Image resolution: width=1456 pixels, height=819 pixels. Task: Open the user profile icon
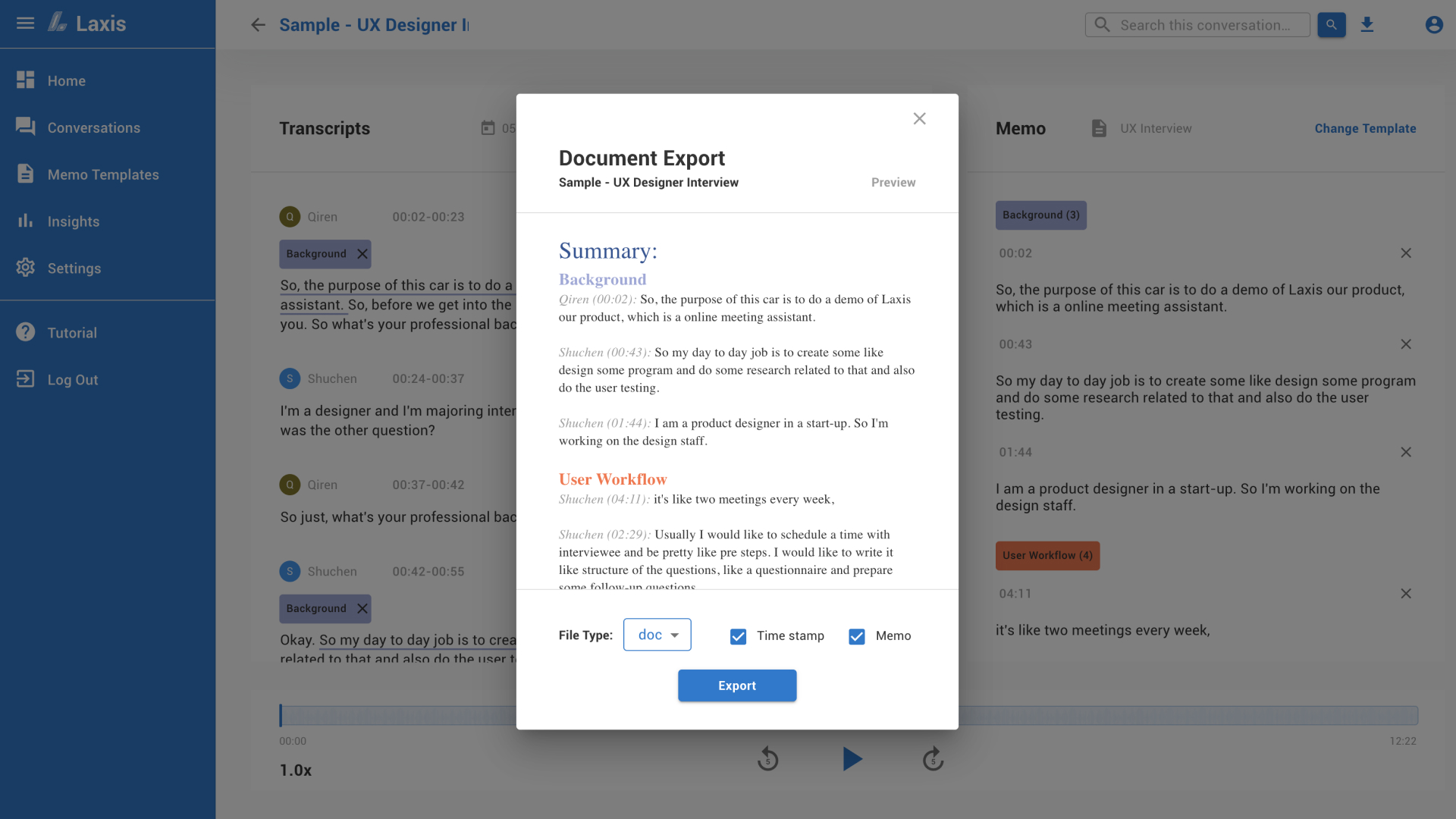coord(1434,24)
